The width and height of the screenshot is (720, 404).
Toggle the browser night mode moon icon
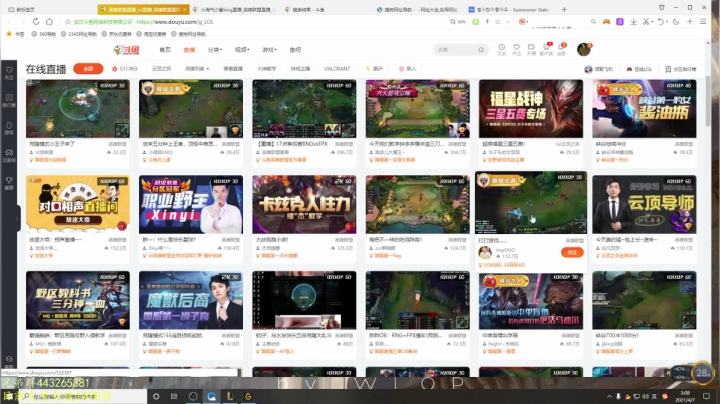pos(676,22)
